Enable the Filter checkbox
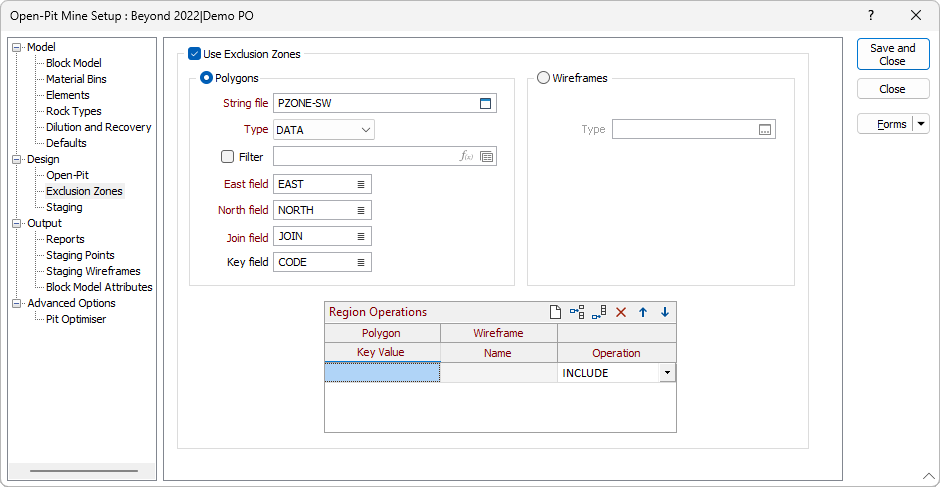940x487 pixels. tap(228, 156)
